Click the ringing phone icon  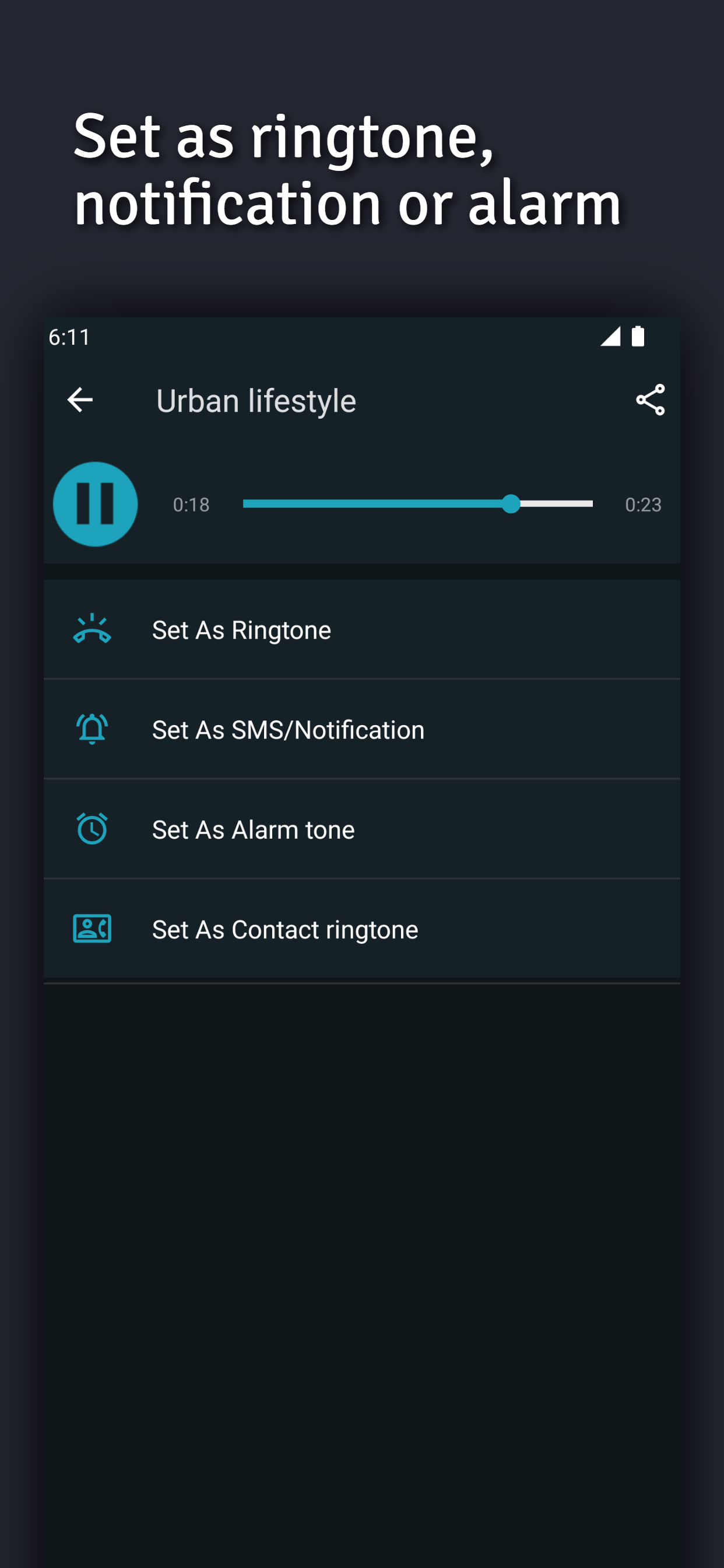(92, 629)
